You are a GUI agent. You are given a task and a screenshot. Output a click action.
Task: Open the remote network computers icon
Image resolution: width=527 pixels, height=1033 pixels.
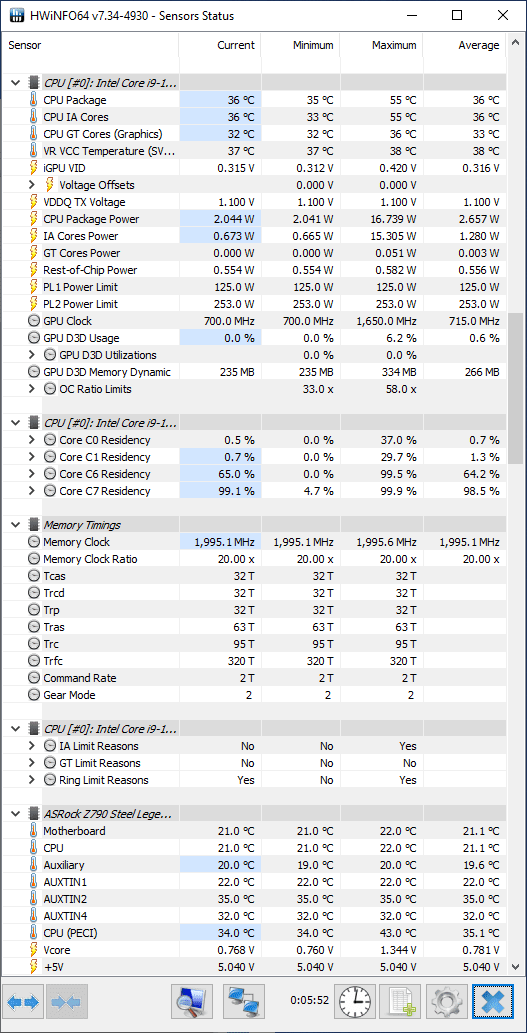tap(244, 1002)
